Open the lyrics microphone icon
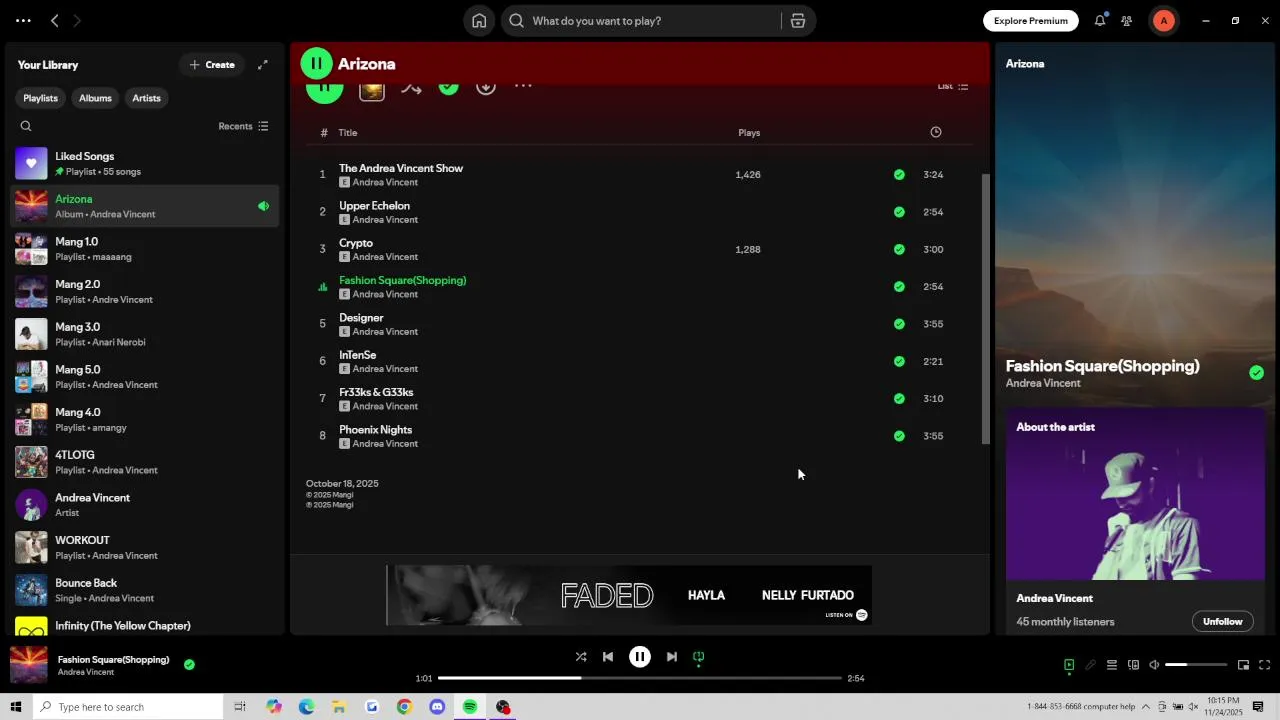This screenshot has height=720, width=1280. click(1091, 665)
